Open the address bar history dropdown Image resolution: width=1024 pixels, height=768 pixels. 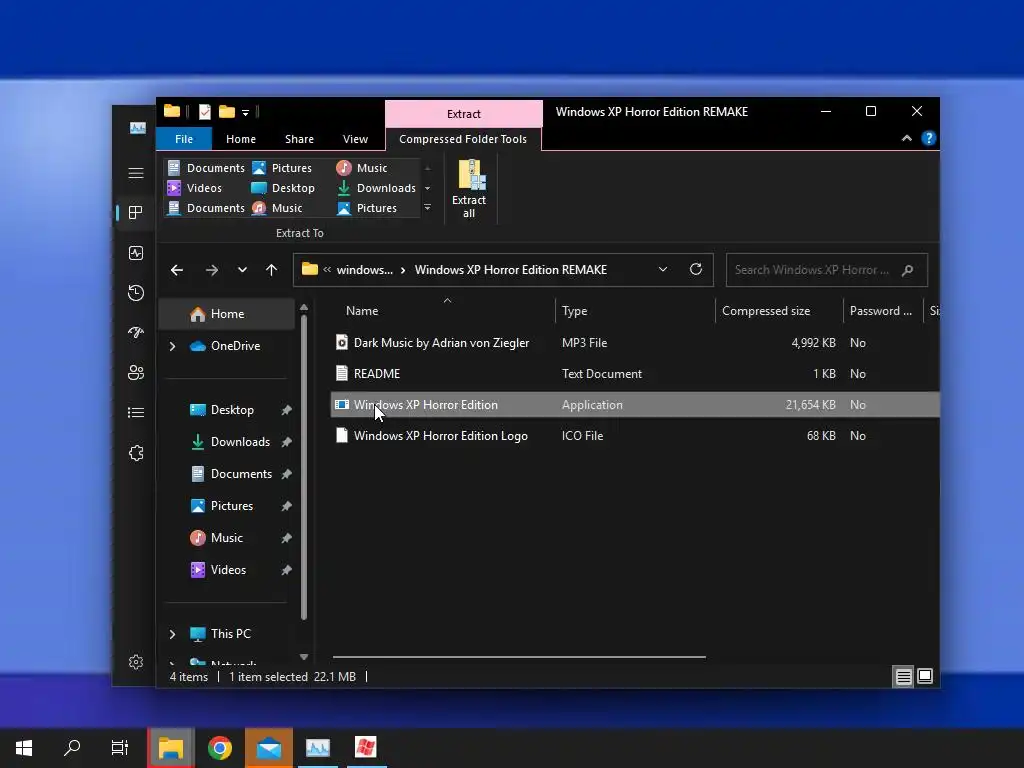pos(663,269)
